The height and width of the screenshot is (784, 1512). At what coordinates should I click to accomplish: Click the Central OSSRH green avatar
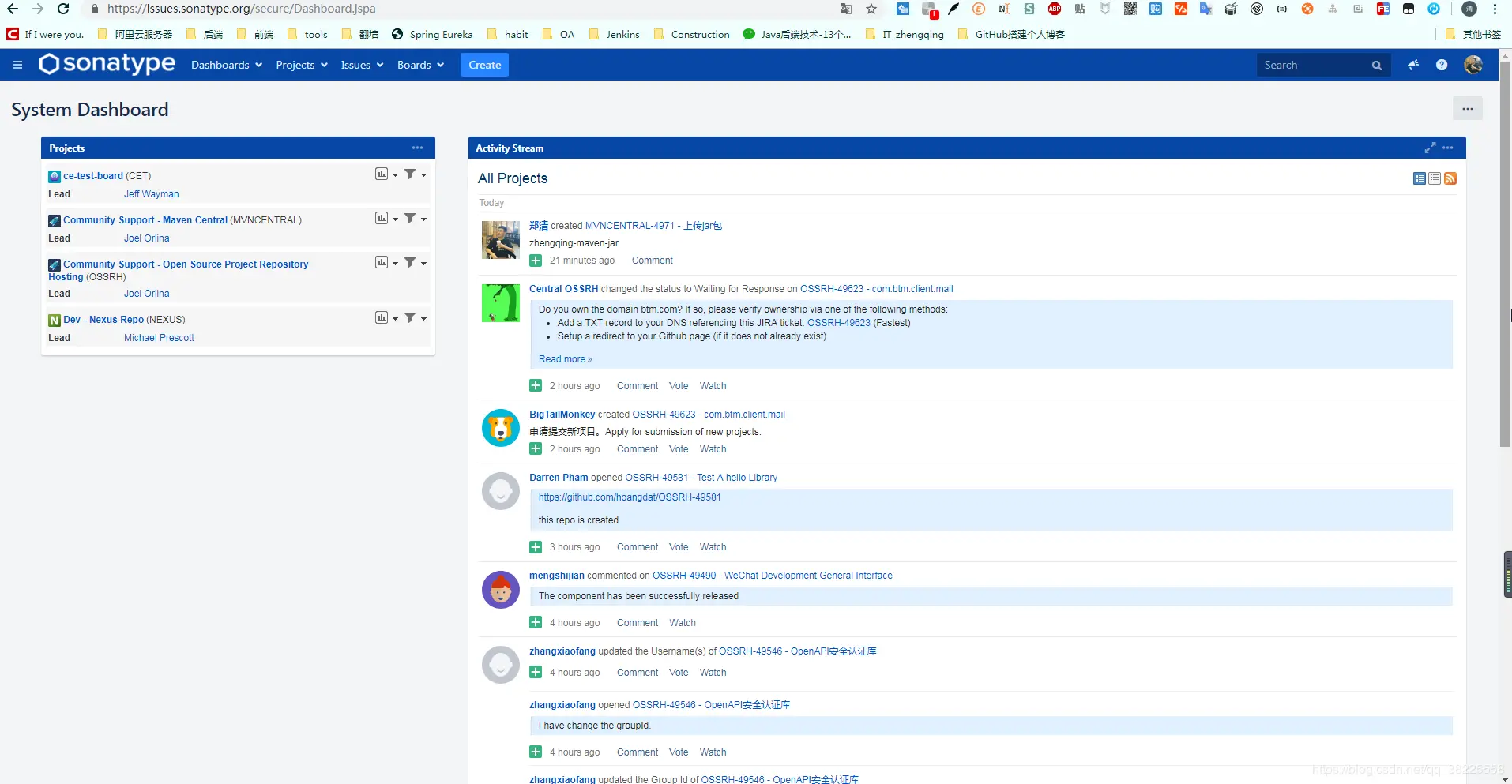click(501, 303)
